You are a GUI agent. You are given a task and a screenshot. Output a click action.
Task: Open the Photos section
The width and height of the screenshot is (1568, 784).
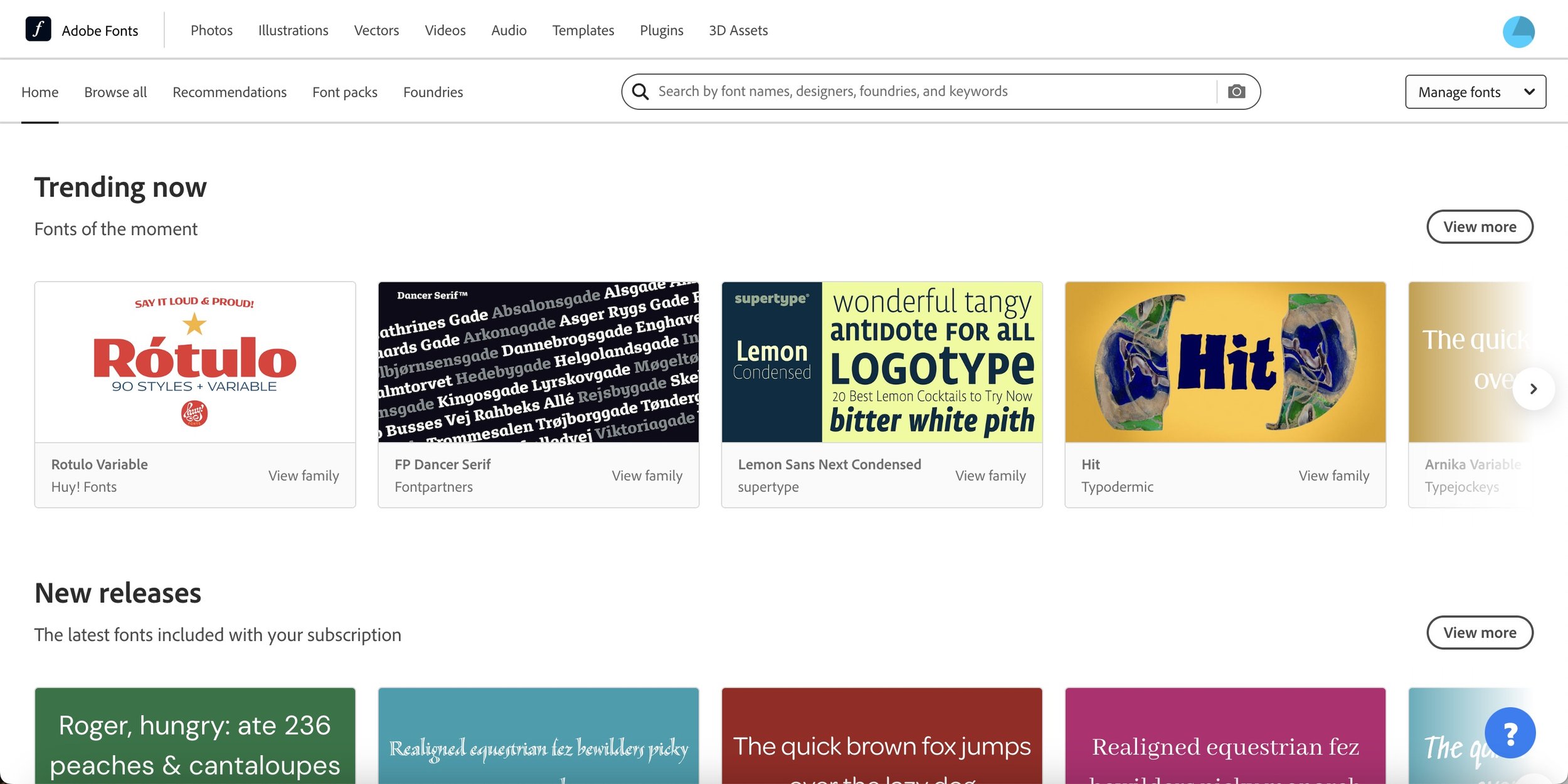(x=211, y=30)
